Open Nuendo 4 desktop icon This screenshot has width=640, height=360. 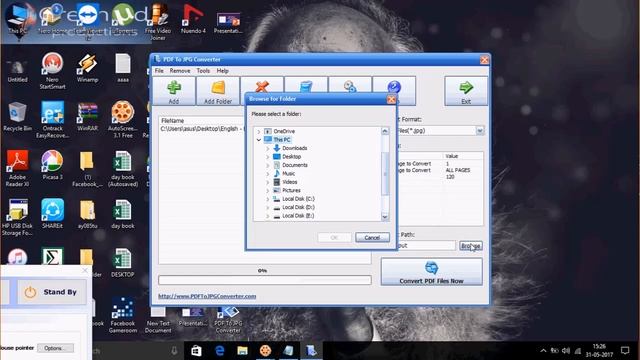pyautogui.click(x=193, y=19)
